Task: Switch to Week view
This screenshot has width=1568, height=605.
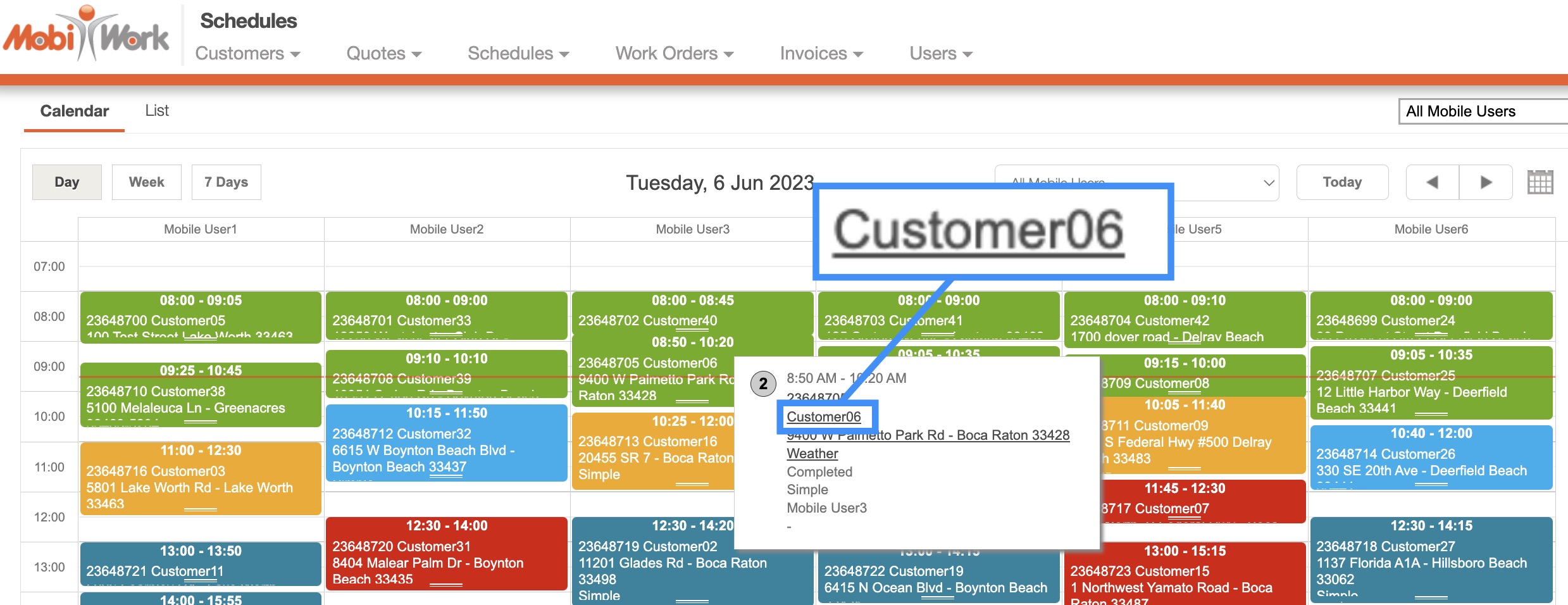Action: pos(146,182)
